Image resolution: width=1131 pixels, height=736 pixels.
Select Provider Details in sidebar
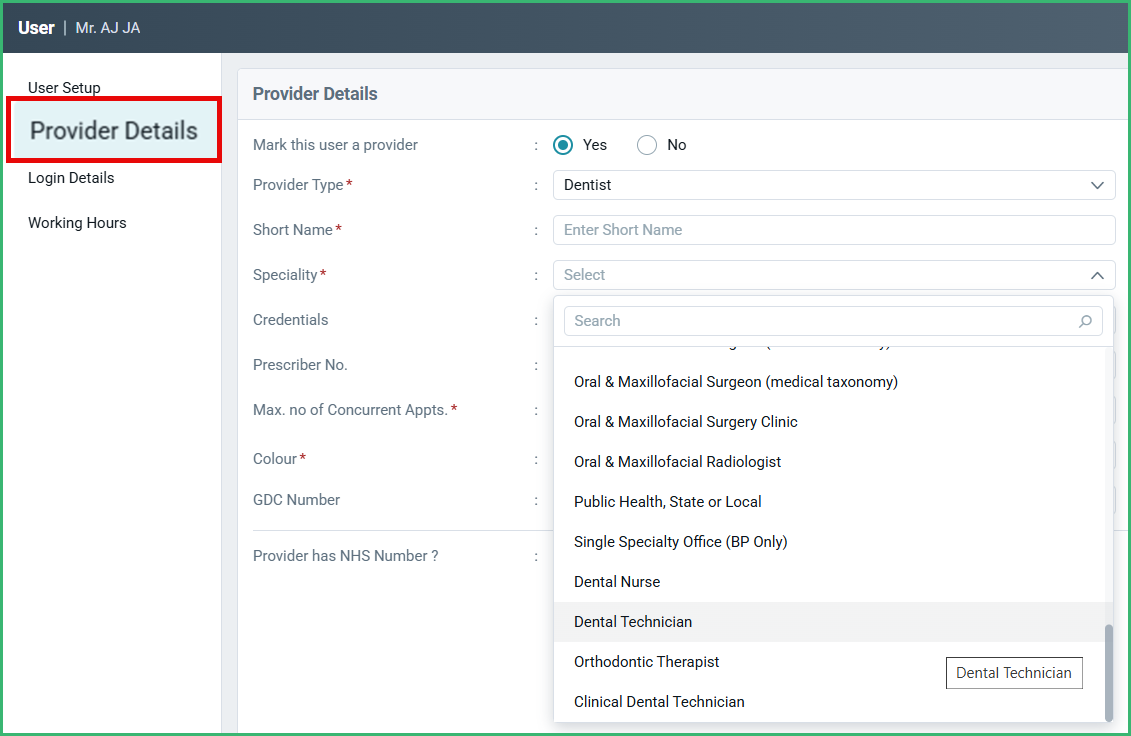(x=114, y=131)
